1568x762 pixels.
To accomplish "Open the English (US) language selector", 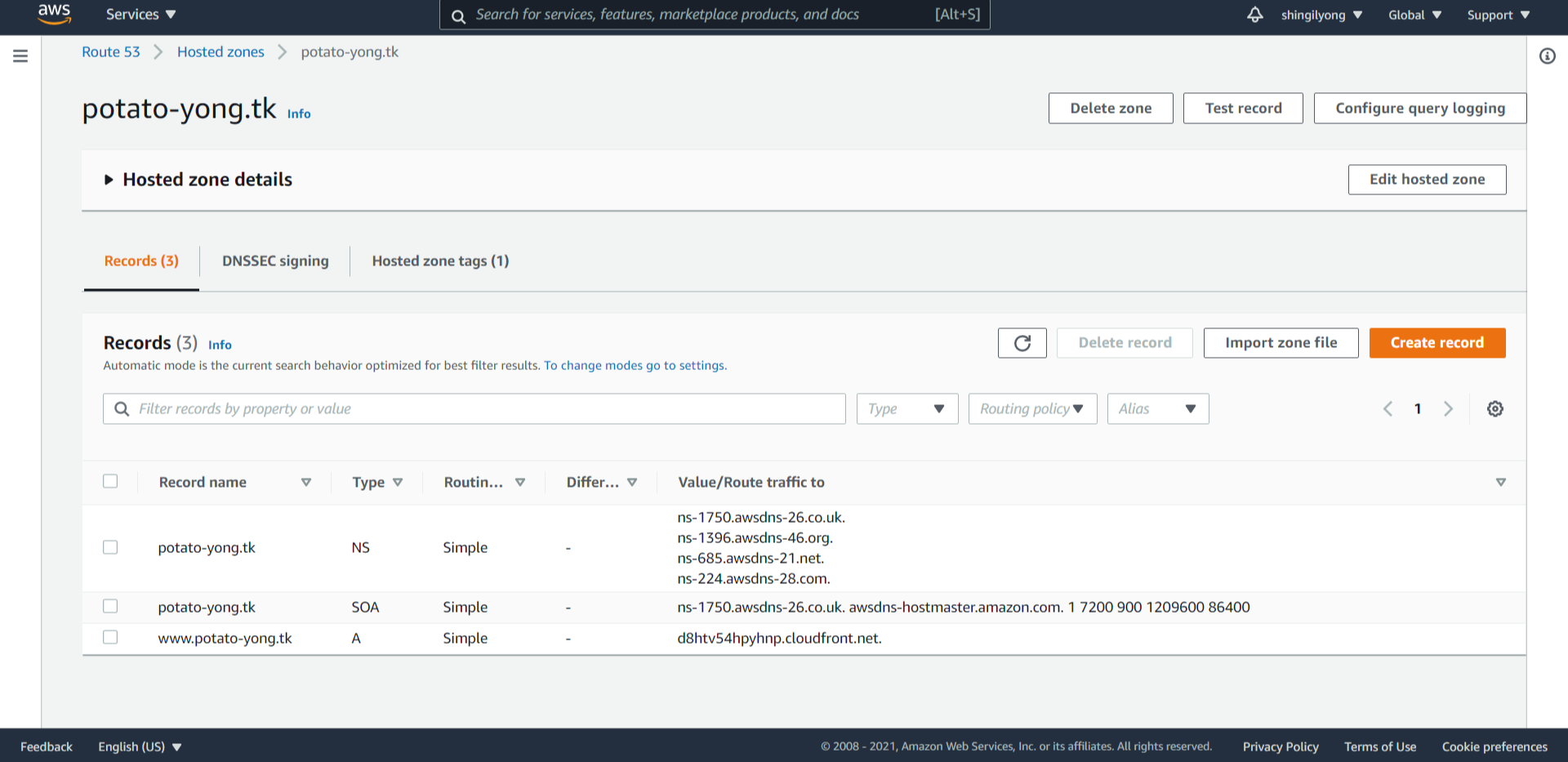I will pyautogui.click(x=140, y=746).
